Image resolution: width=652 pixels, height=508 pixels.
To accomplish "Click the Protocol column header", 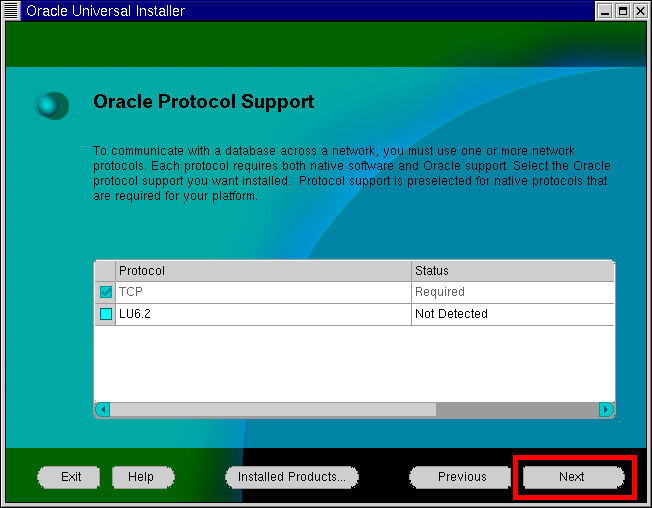I will [264, 271].
